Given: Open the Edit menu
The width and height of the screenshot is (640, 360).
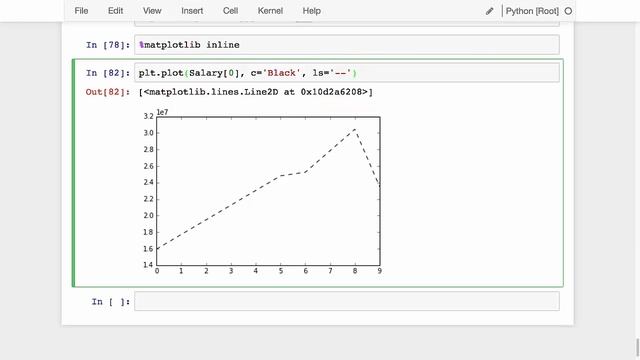Looking at the screenshot, I should (x=115, y=11).
